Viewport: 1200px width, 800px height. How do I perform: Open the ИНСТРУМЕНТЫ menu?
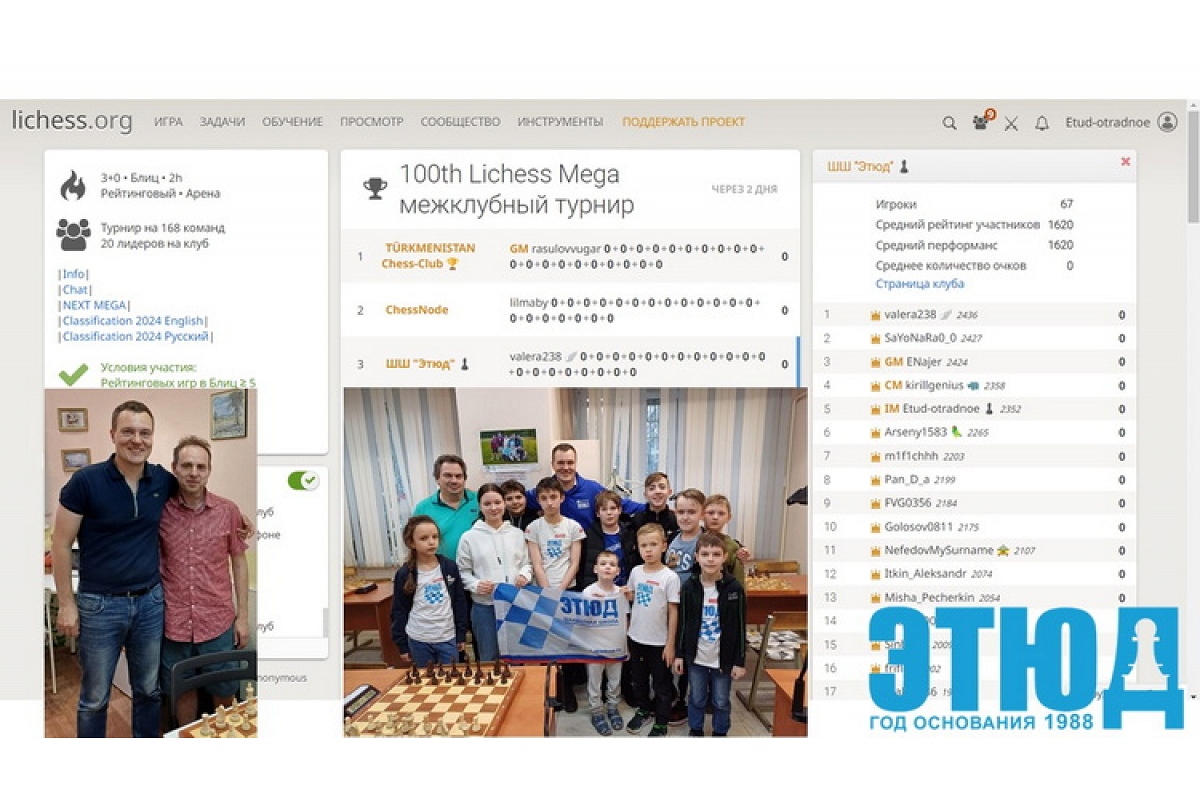point(560,122)
